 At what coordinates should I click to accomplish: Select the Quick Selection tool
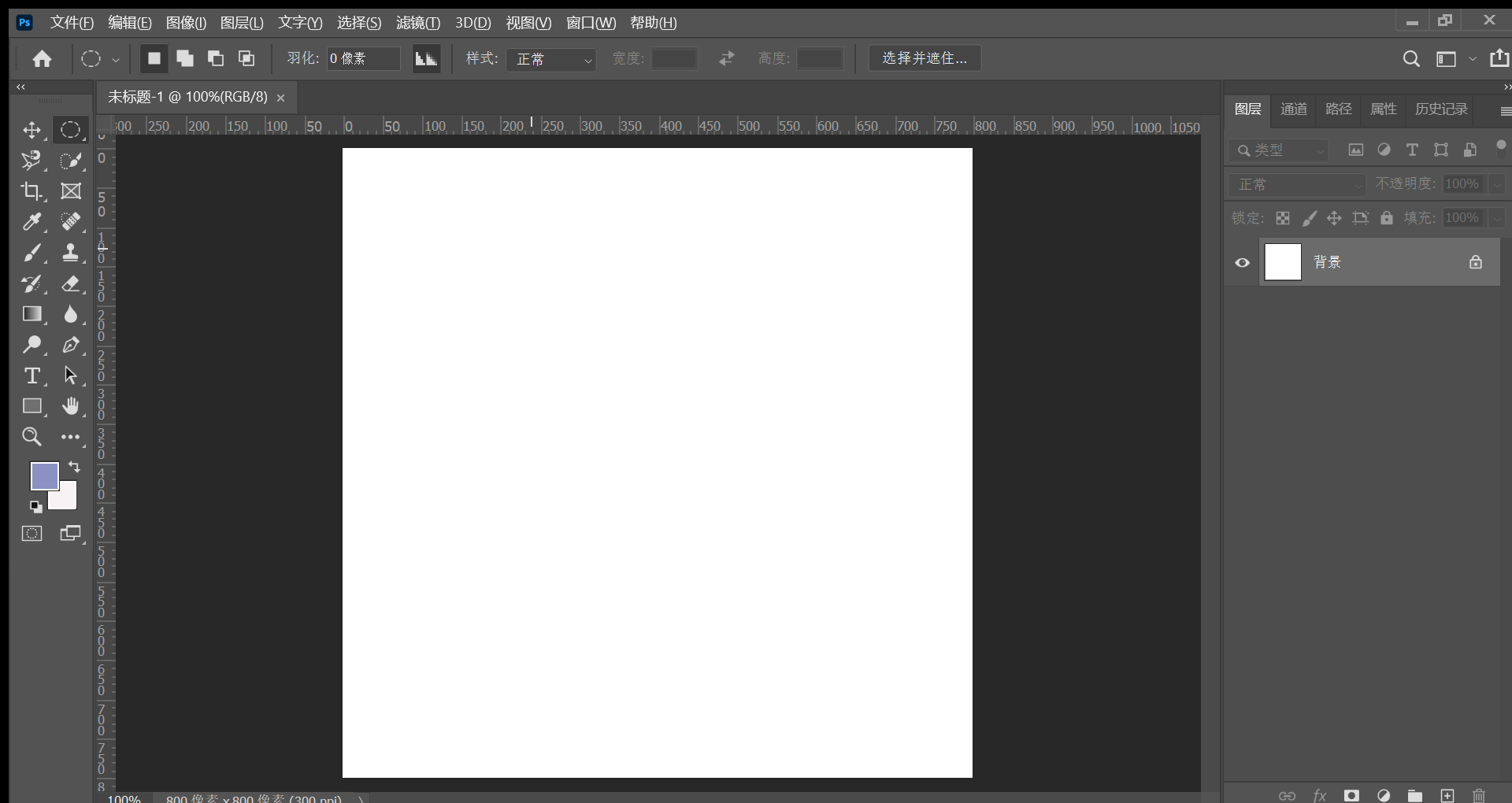click(x=71, y=161)
